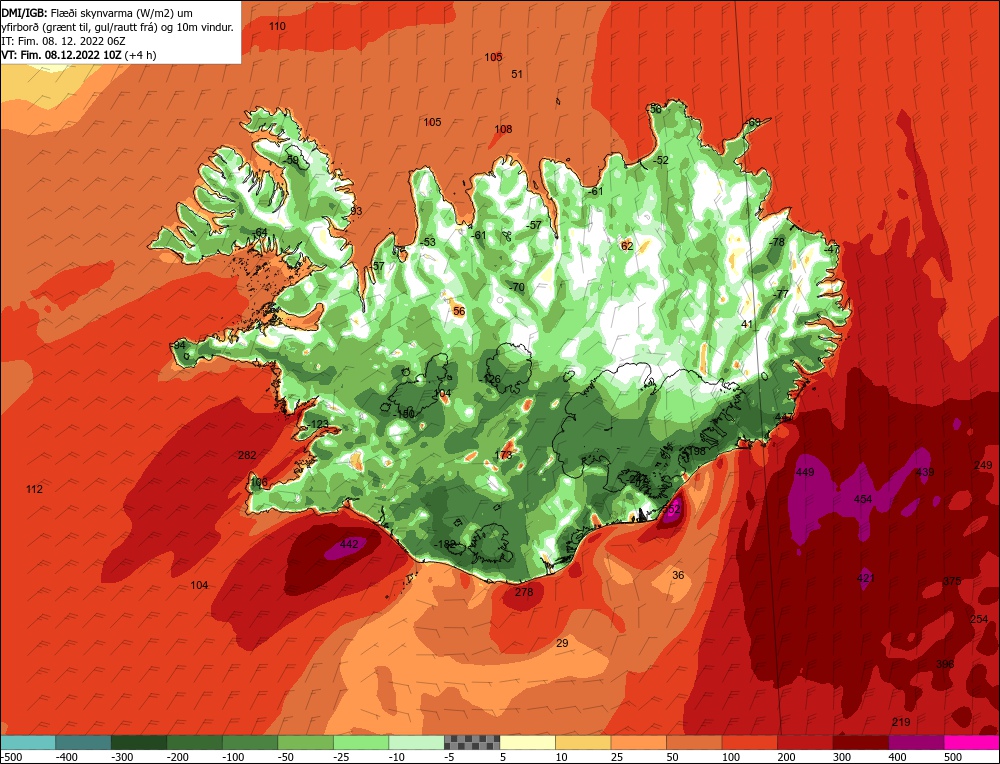
Task: Click the value 278 on the south coast
Action: coord(524,592)
